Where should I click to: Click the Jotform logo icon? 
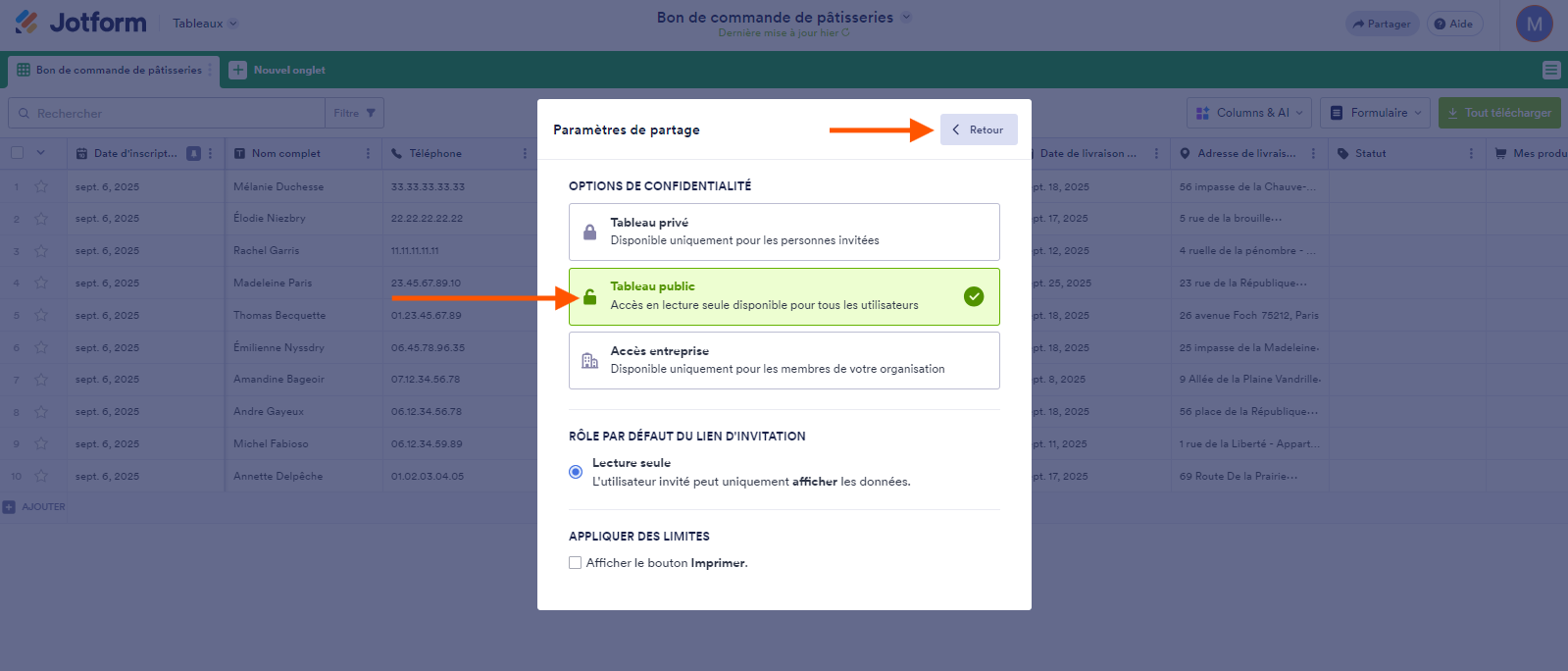coord(26,23)
